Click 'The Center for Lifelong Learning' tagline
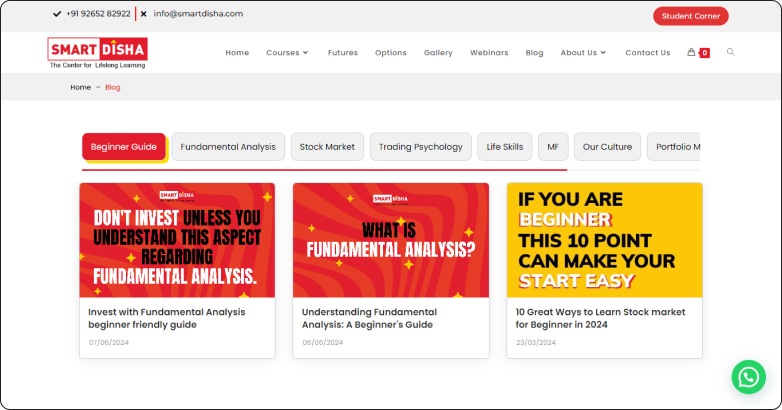The image size is (782, 410). pyautogui.click(x=97, y=65)
